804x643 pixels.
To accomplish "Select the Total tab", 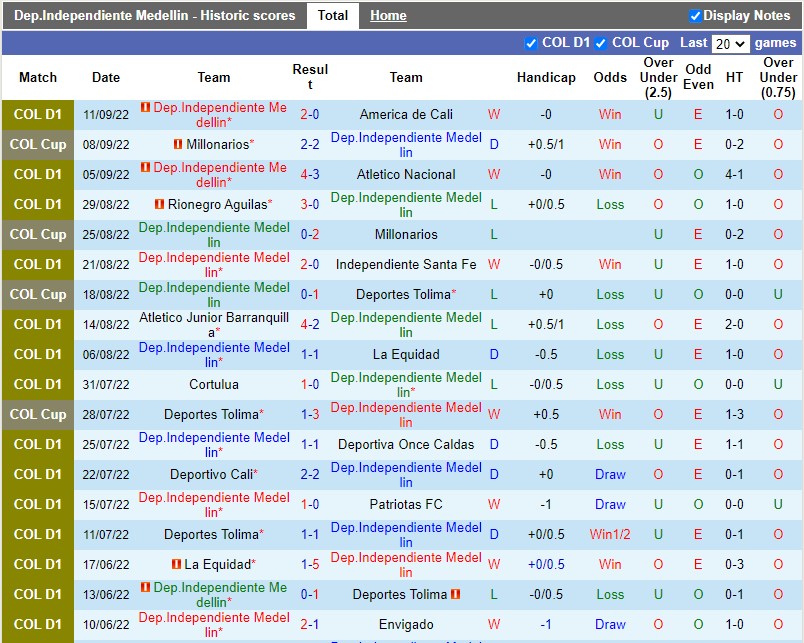I will coord(333,16).
